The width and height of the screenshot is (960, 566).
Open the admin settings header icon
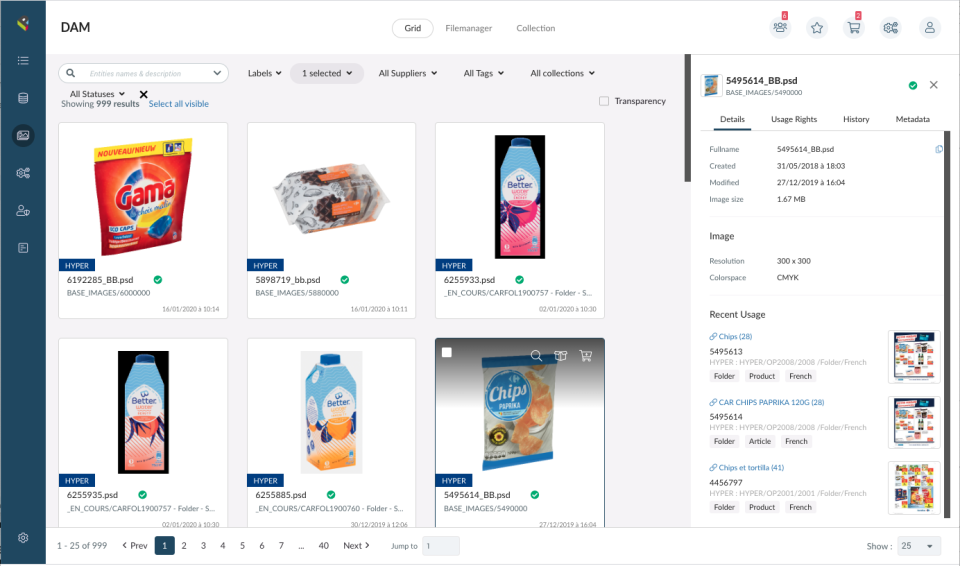890,28
